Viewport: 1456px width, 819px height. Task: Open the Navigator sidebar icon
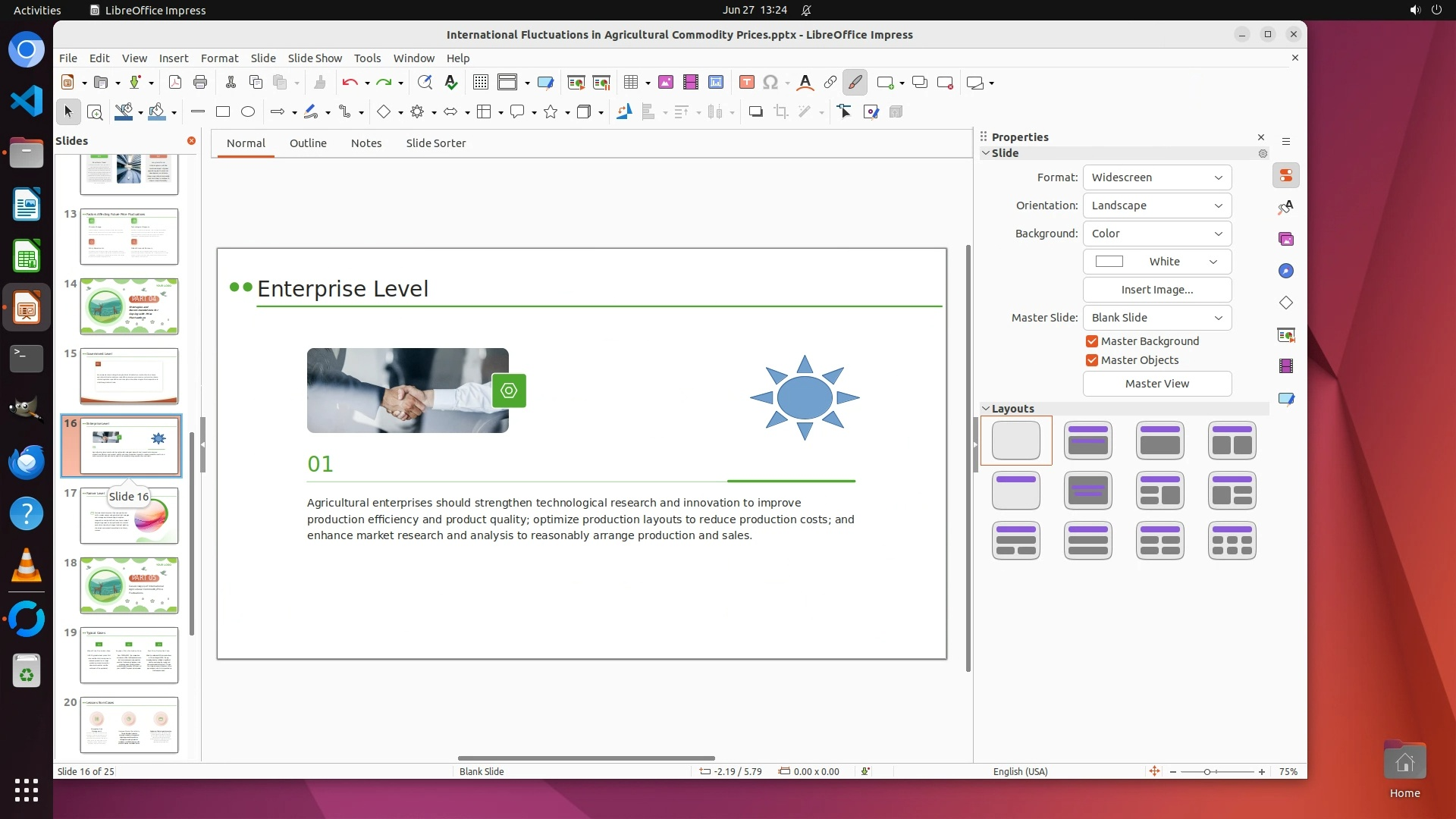click(x=1286, y=271)
